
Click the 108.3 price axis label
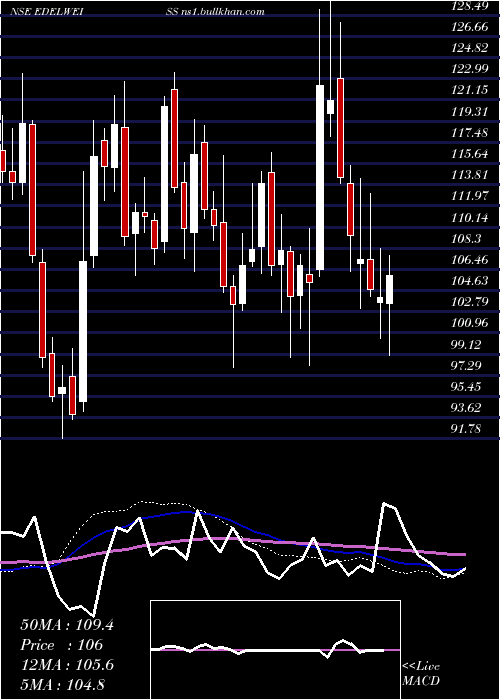[x=467, y=239]
